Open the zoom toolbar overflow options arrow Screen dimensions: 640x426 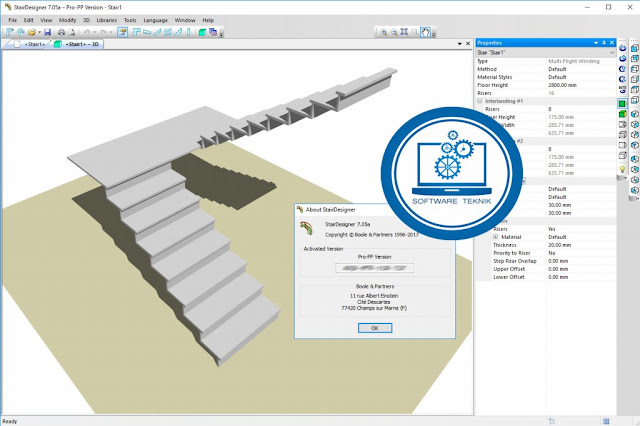click(434, 35)
